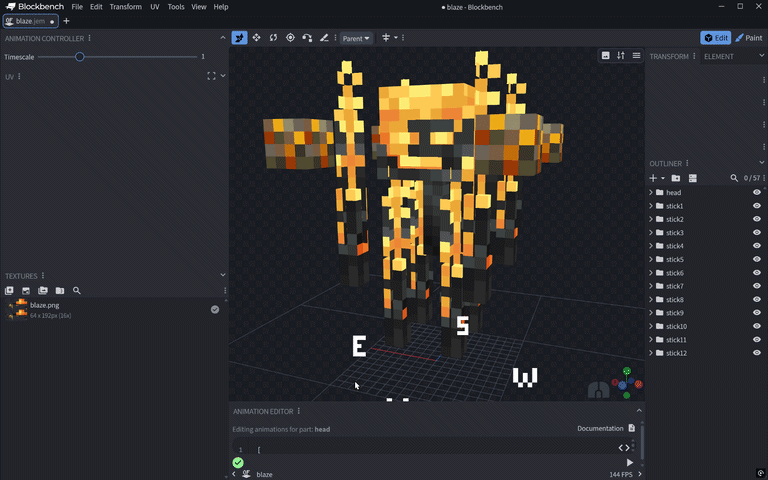The image size is (768, 480).
Task: Open the Edit menu
Action: pos(96,7)
